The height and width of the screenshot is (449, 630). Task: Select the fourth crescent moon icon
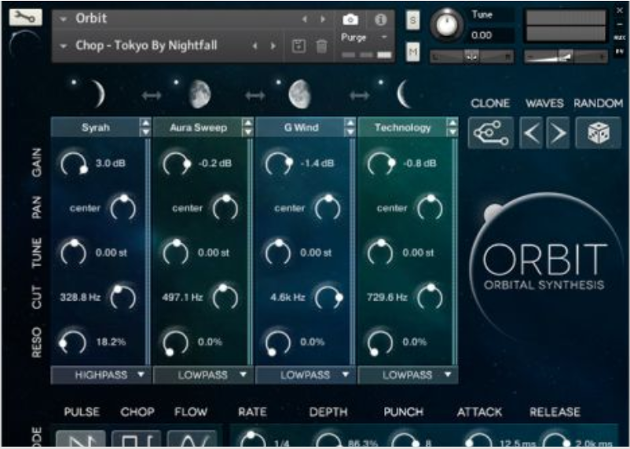pyautogui.click(x=403, y=94)
